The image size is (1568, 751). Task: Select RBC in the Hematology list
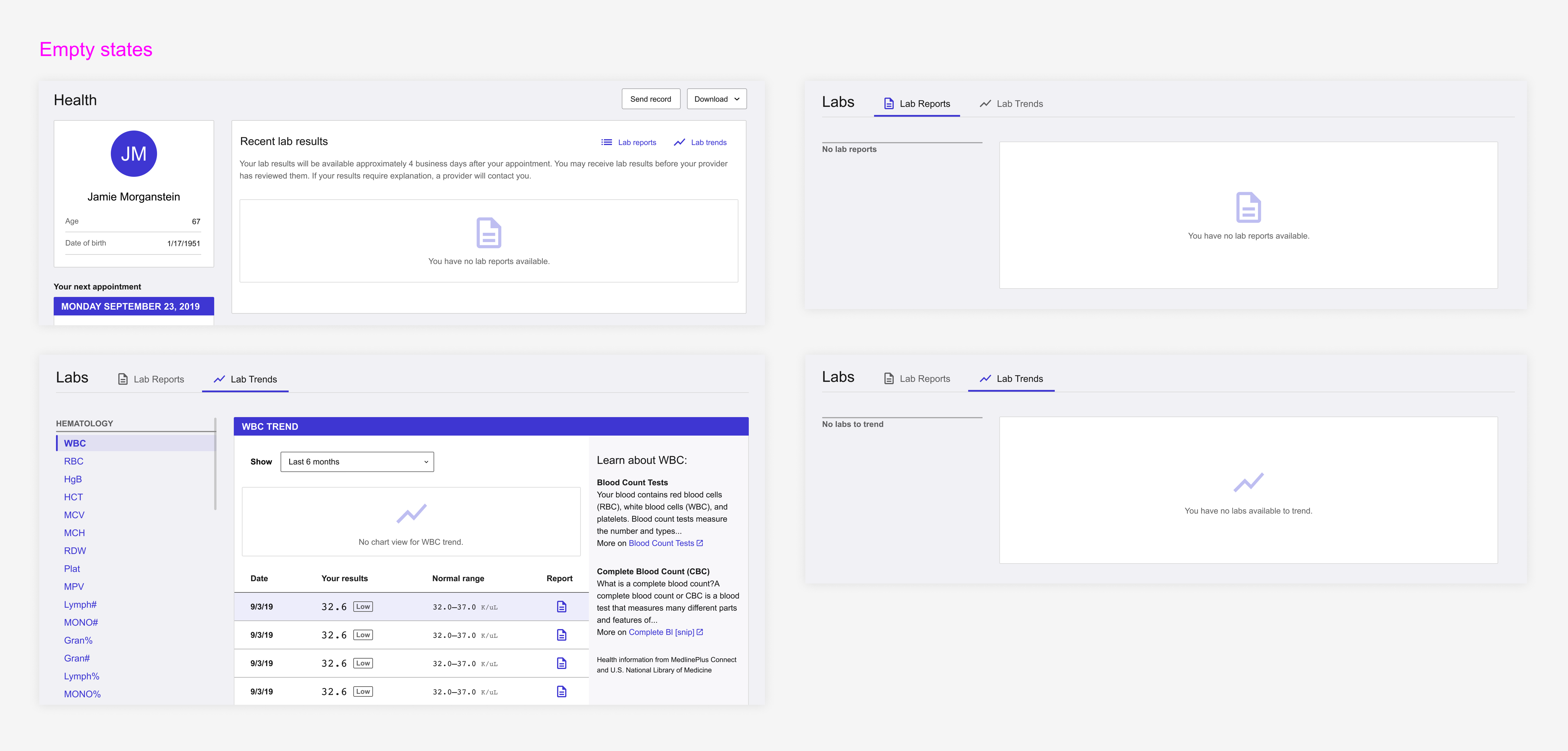pos(74,461)
